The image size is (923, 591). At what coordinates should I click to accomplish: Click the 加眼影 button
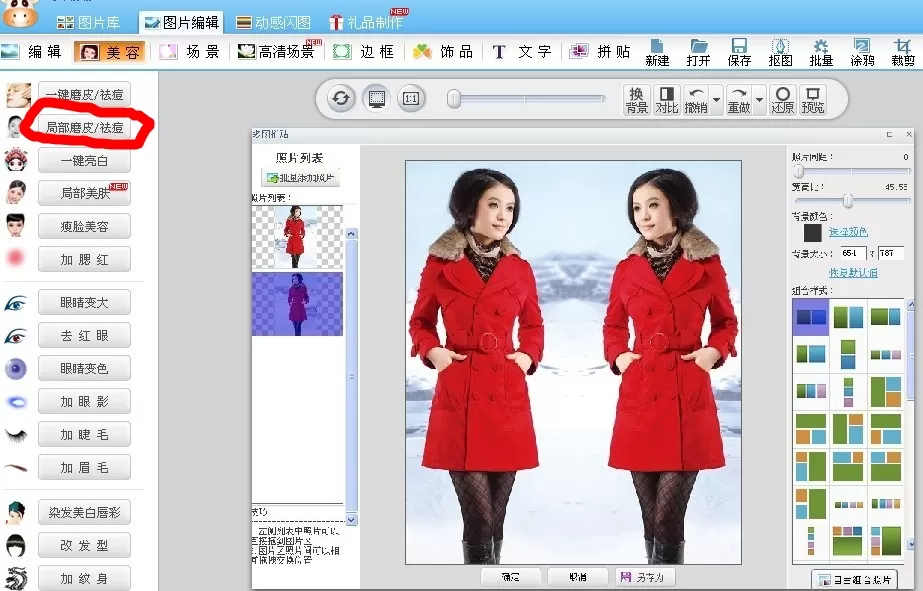coord(85,401)
